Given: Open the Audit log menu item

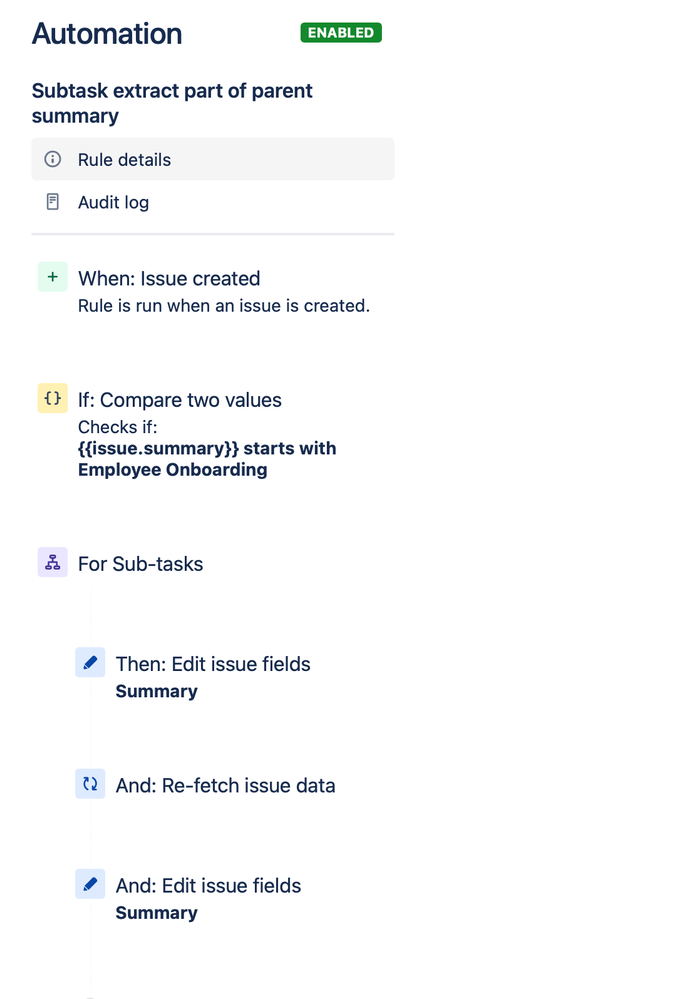Looking at the screenshot, I should (113, 202).
